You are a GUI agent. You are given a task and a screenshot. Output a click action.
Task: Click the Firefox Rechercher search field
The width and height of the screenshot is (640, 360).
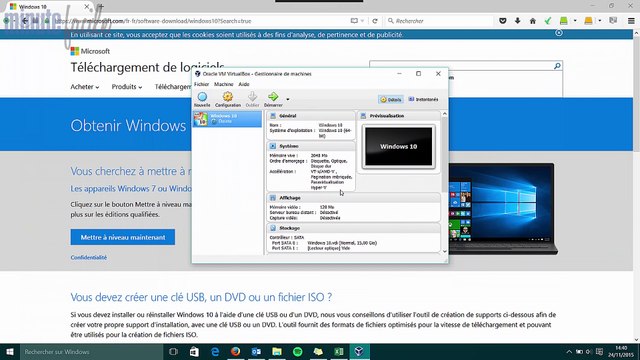[439, 21]
